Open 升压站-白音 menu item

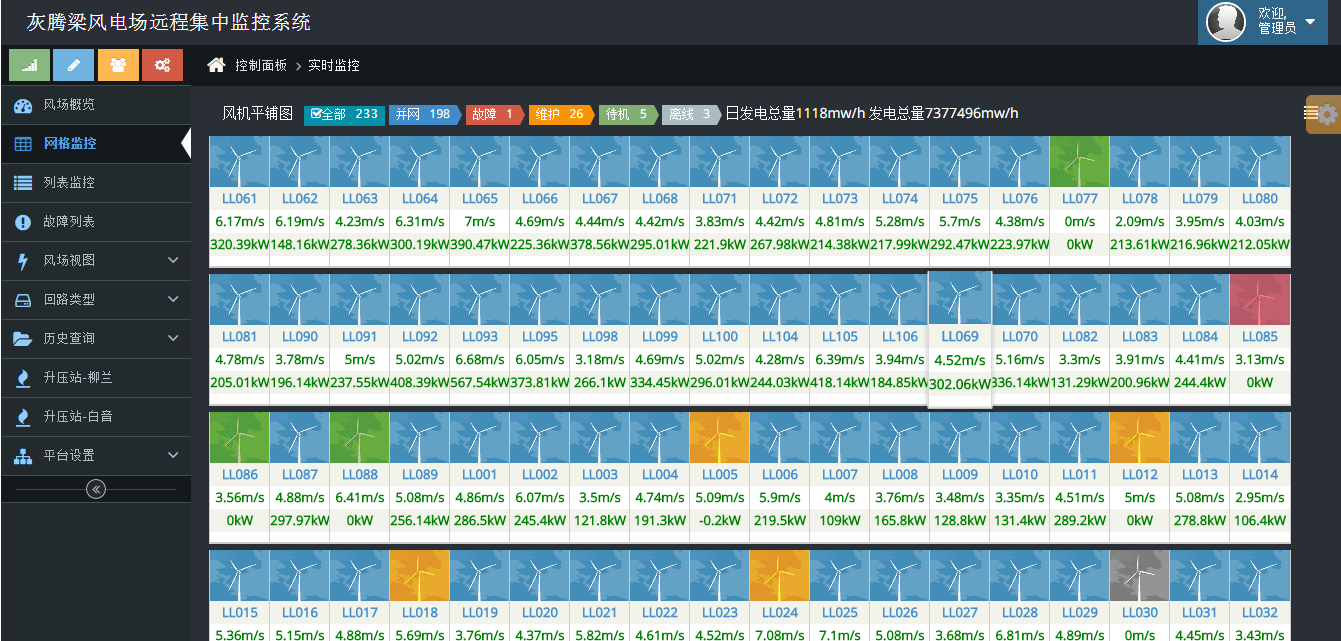(x=95, y=417)
